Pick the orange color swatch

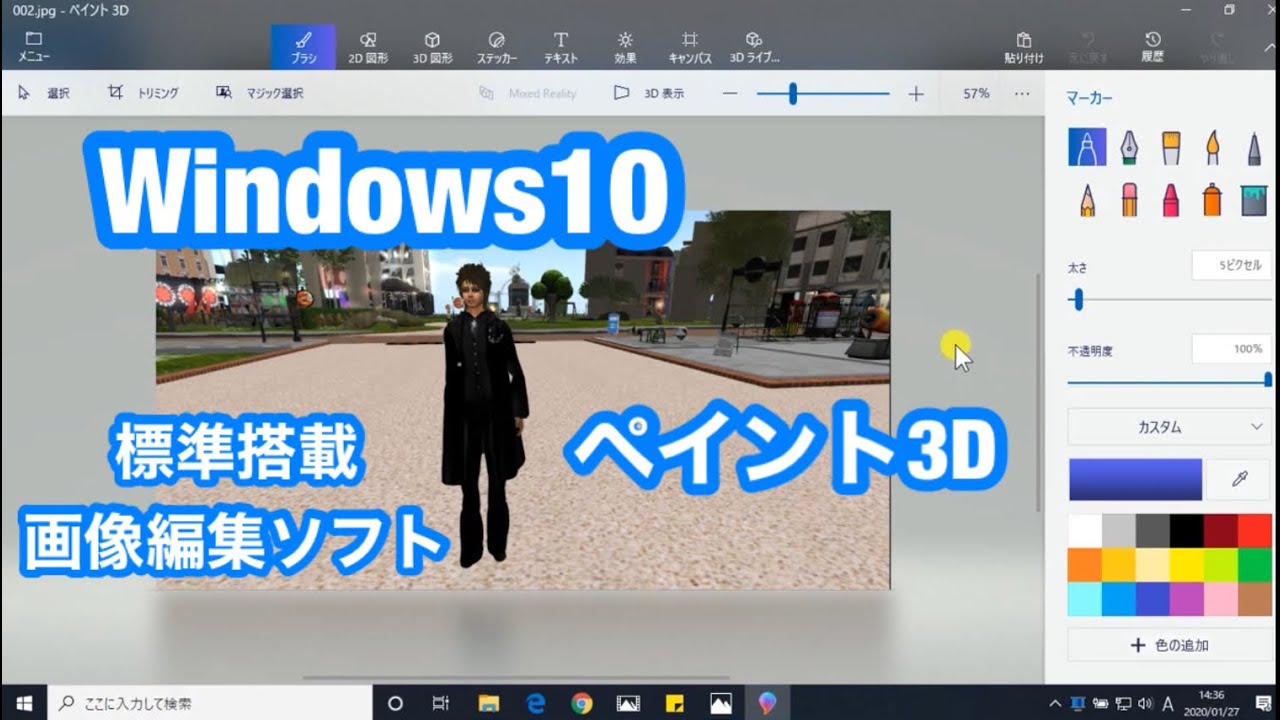point(1085,564)
